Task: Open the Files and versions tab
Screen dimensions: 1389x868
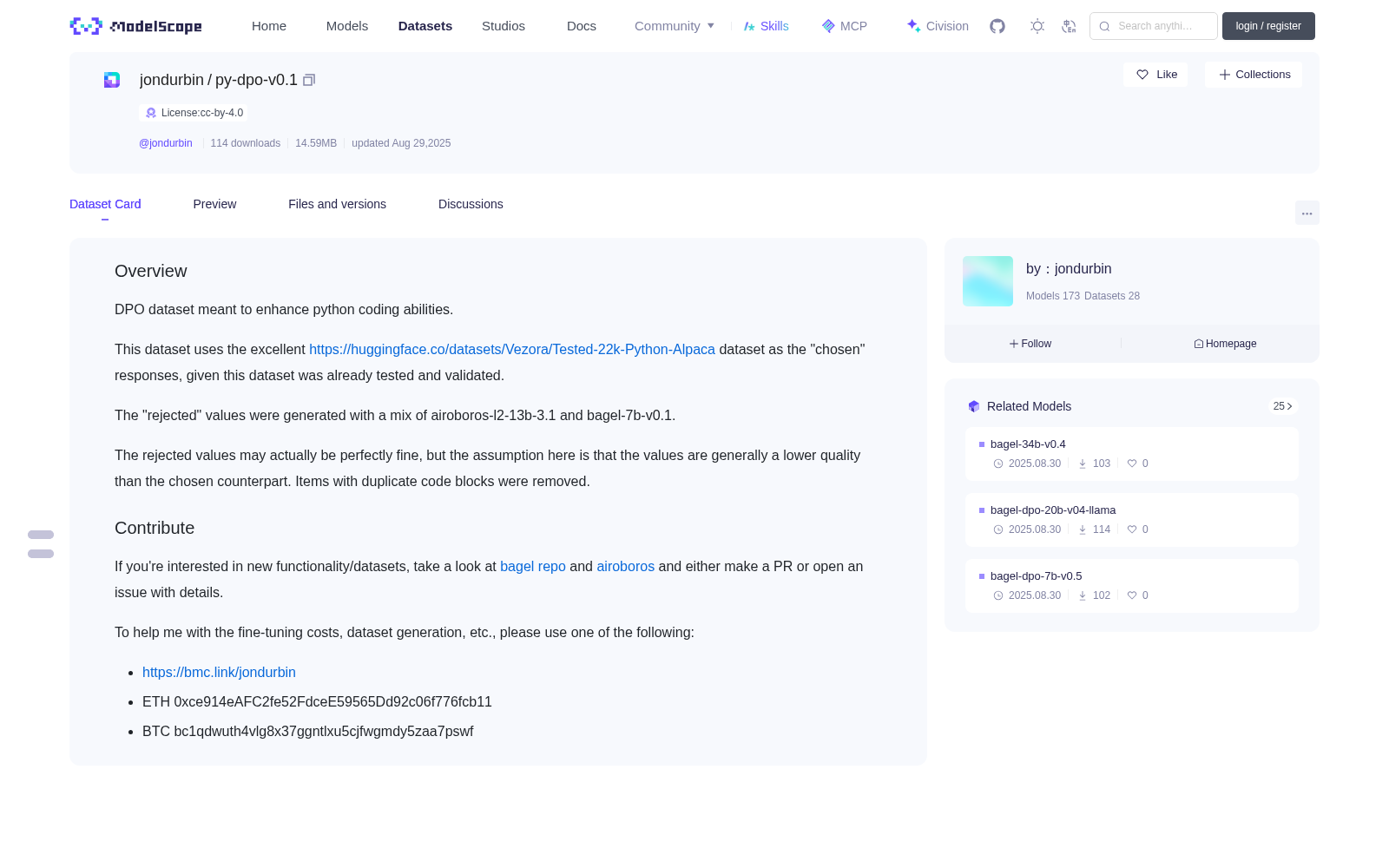Action: pyautogui.click(x=337, y=204)
